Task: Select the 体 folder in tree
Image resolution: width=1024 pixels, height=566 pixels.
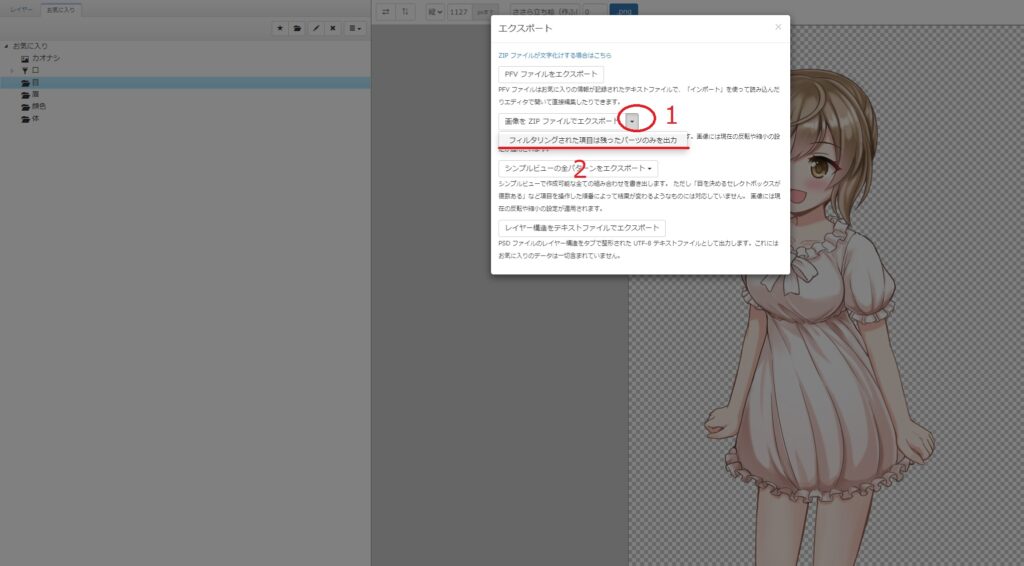Action: click(x=35, y=119)
